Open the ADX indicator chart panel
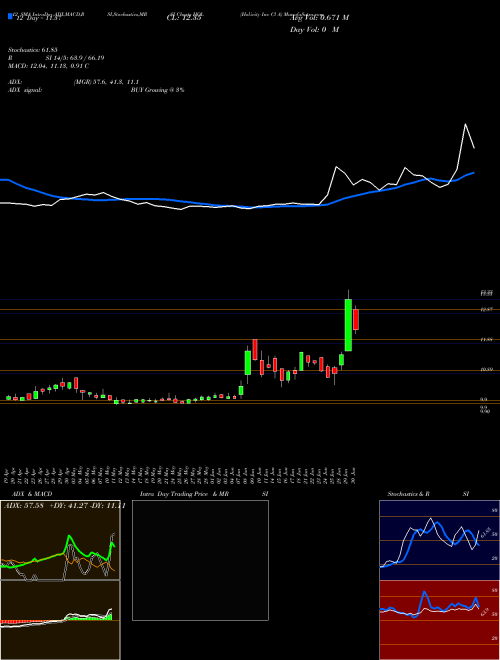 point(60,540)
